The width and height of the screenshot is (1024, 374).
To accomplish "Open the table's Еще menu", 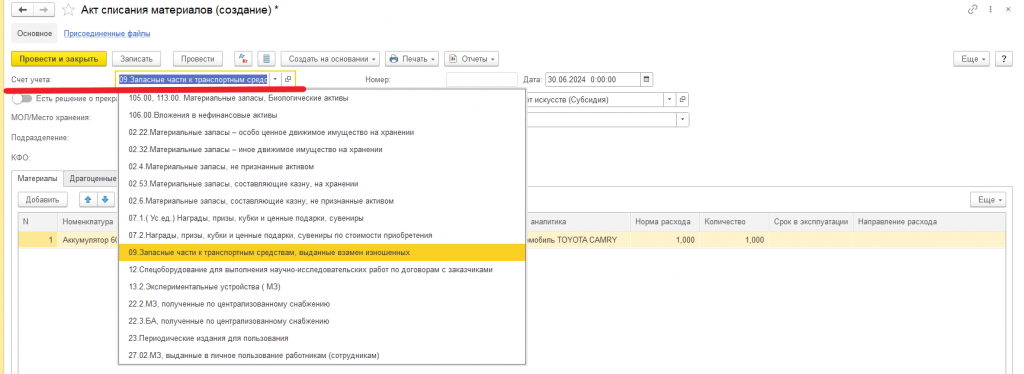I will [988, 199].
